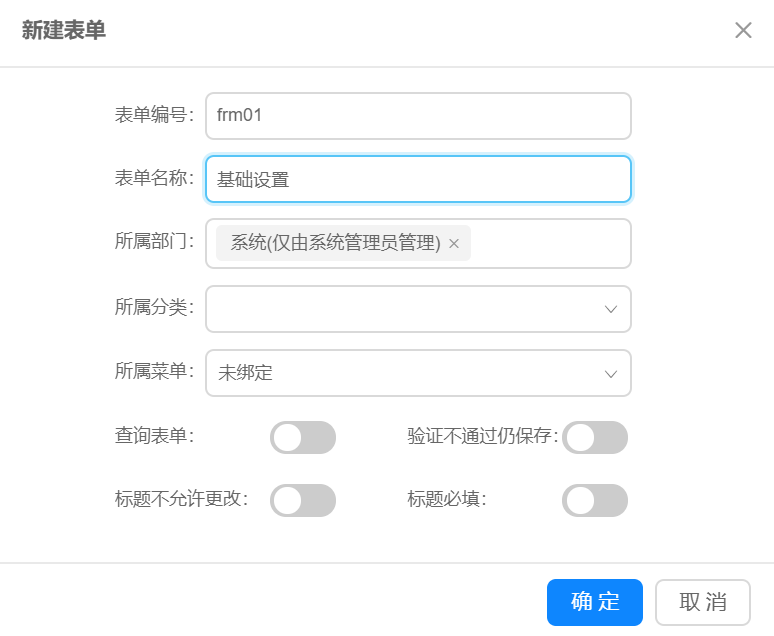Screen dimensions: 774x636
Task: Click the chevron arrow in the 所属菜单 field
Action: point(611,373)
